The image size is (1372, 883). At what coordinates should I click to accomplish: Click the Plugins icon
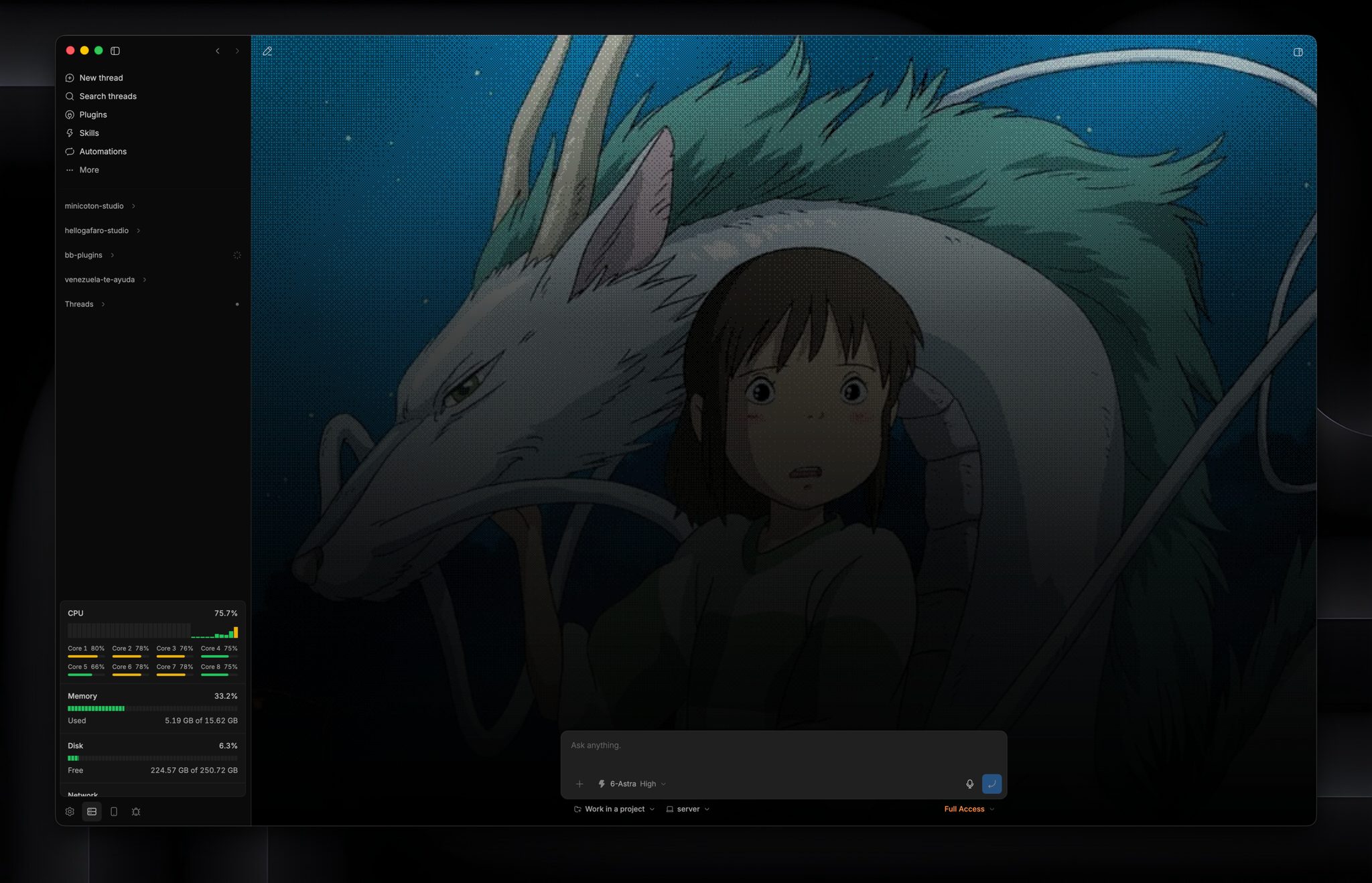pyautogui.click(x=70, y=115)
